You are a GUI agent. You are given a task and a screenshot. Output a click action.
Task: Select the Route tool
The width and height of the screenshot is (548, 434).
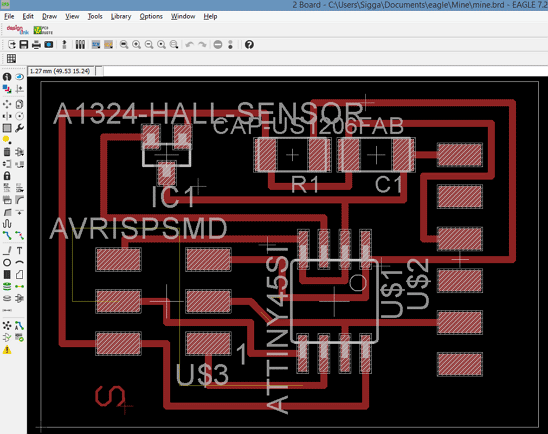tap(7, 236)
